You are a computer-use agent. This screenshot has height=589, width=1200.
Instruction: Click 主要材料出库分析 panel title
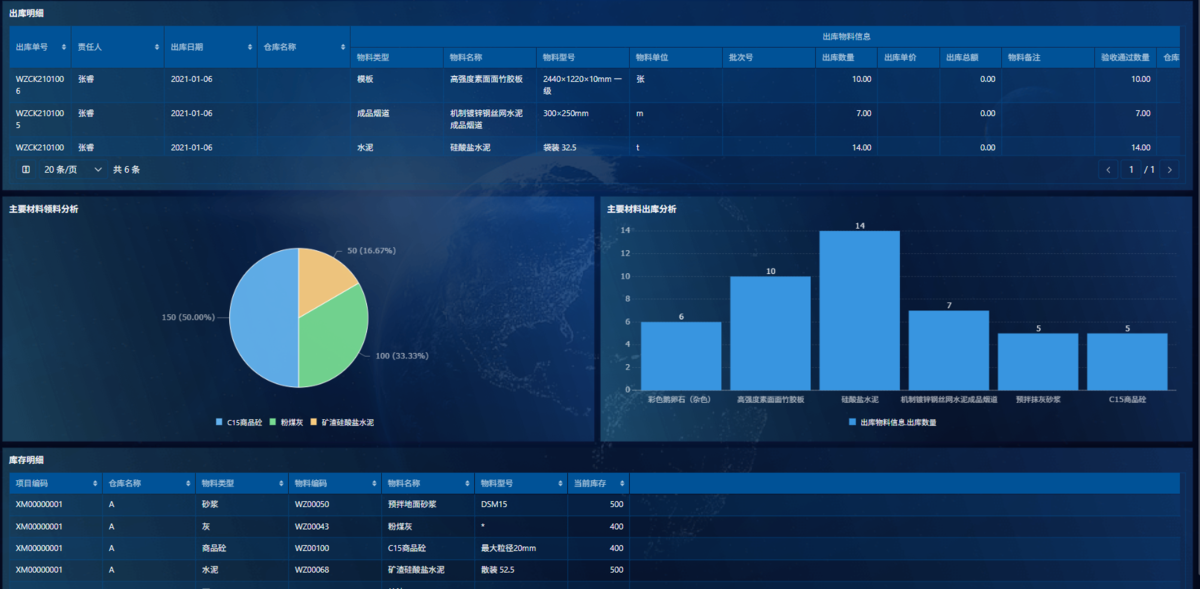click(x=641, y=209)
